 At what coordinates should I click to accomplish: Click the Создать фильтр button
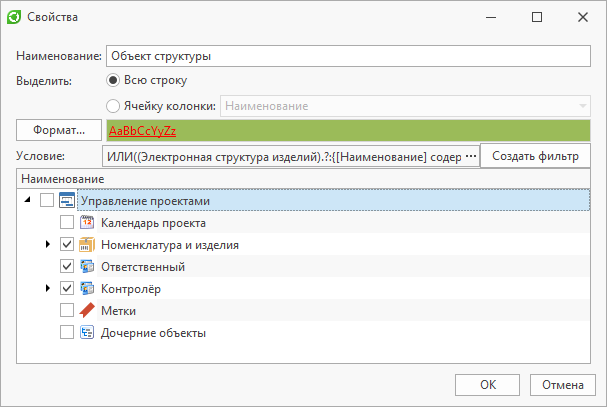(535, 156)
